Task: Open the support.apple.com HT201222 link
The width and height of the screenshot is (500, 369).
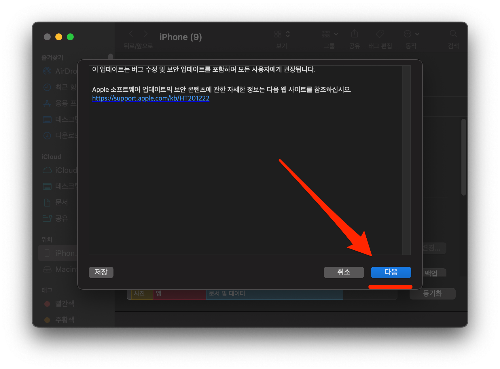Action: tap(150, 98)
